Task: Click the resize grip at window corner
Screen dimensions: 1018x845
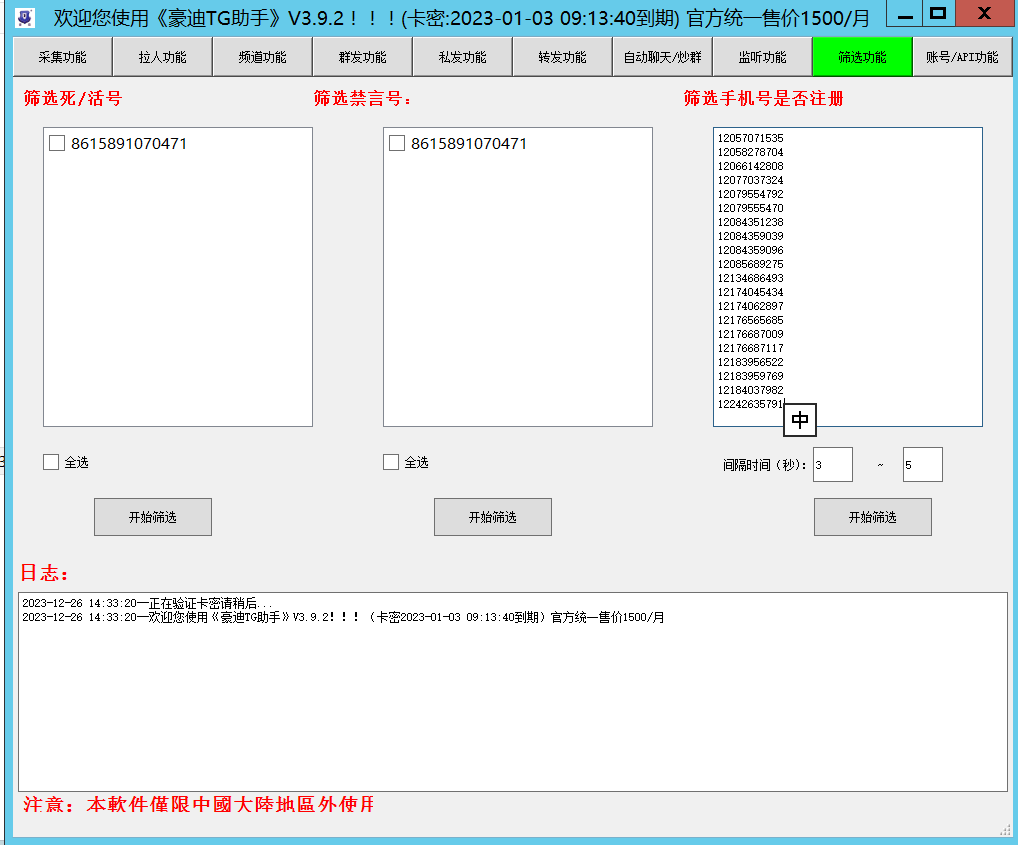Action: pyautogui.click(x=1006, y=829)
